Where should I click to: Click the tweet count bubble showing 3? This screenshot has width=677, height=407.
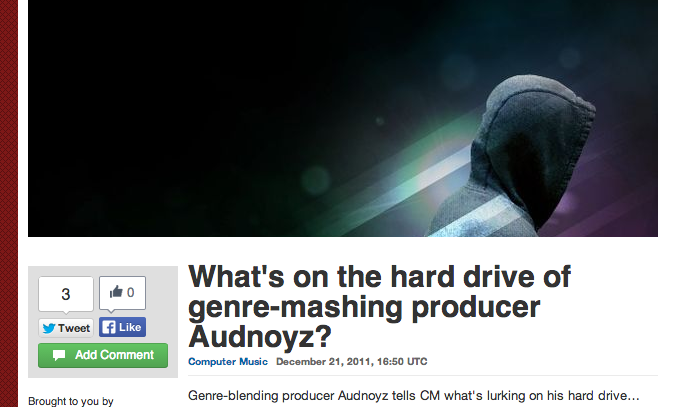(x=66, y=294)
